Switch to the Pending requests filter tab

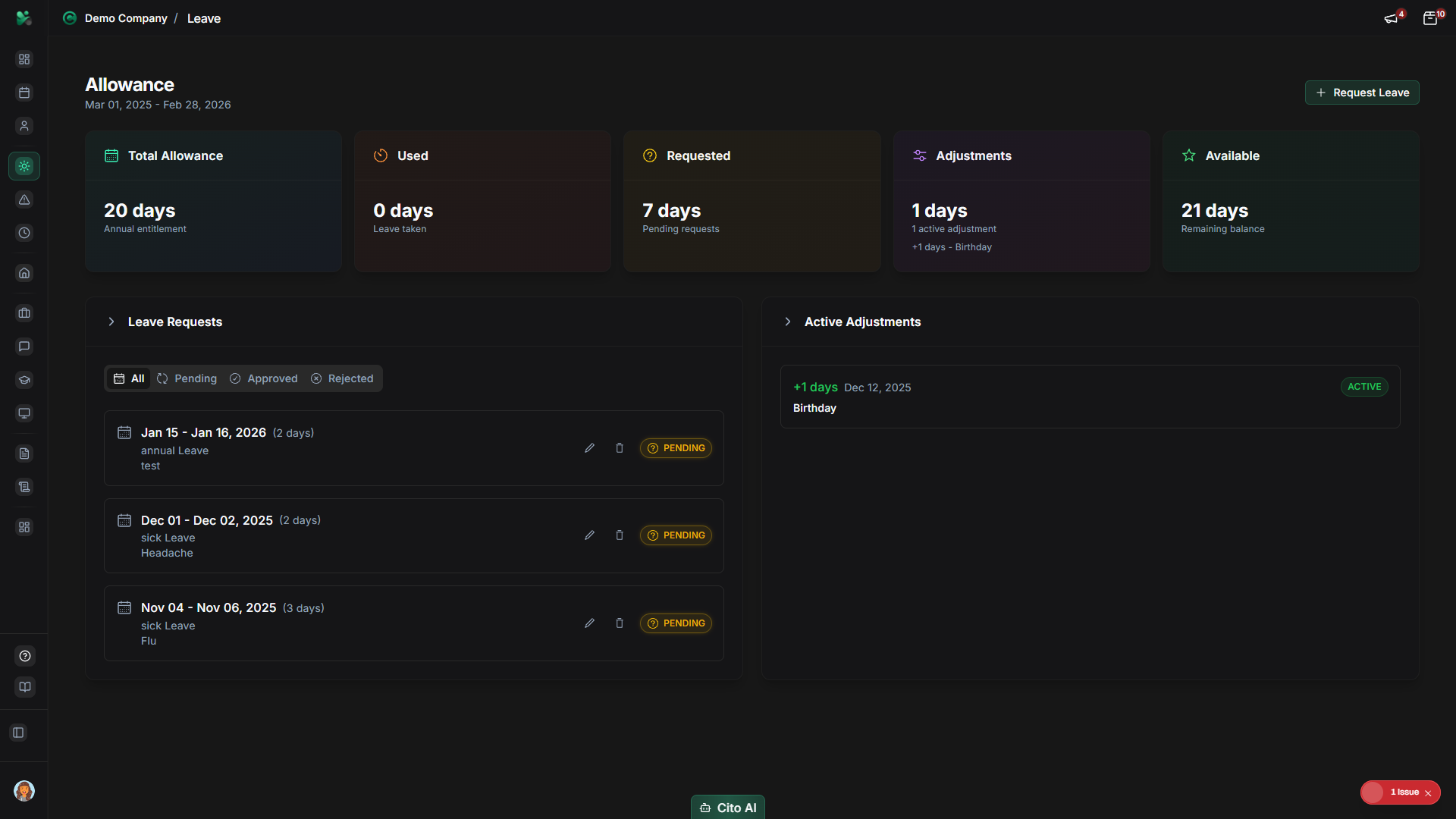click(x=187, y=378)
